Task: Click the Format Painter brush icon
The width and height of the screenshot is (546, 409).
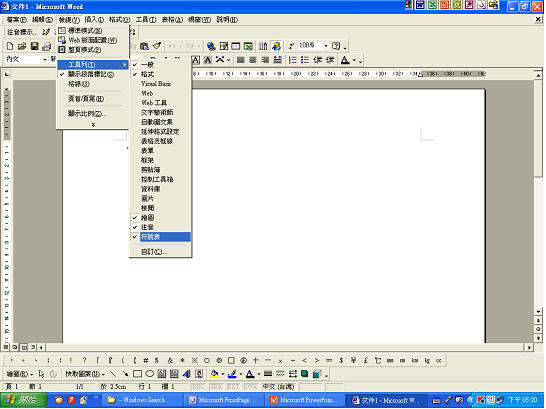Action: point(157,46)
